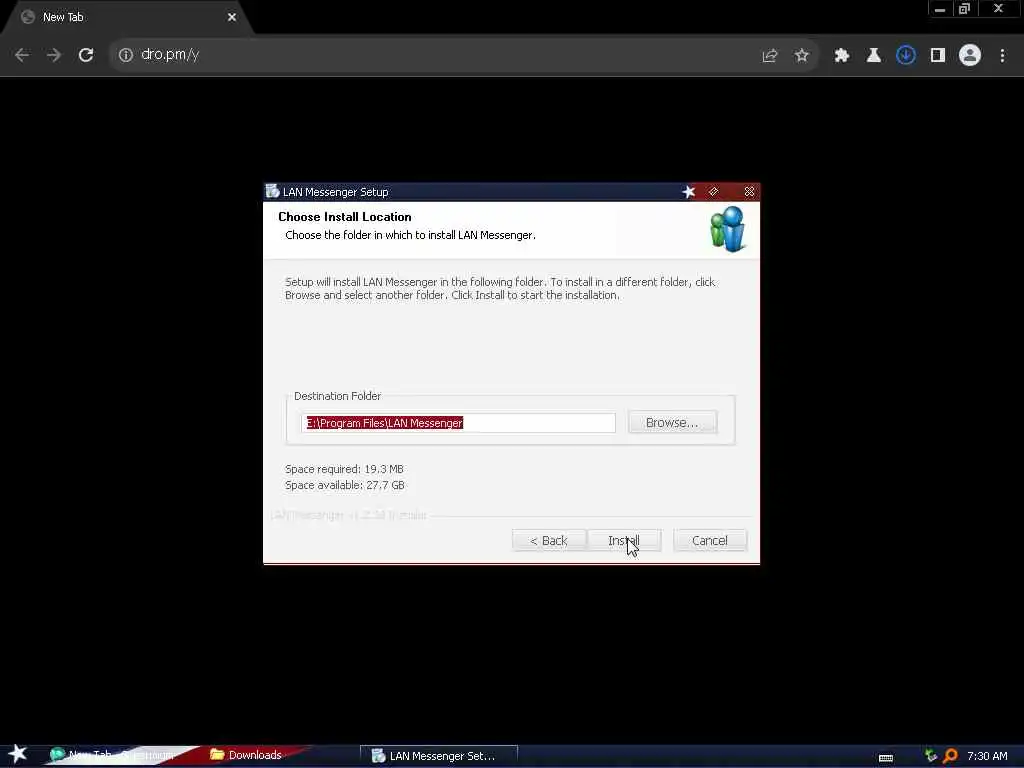Image resolution: width=1024 pixels, height=768 pixels.
Task: Click the 'Choose Install Location' heading
Action: pyautogui.click(x=345, y=217)
